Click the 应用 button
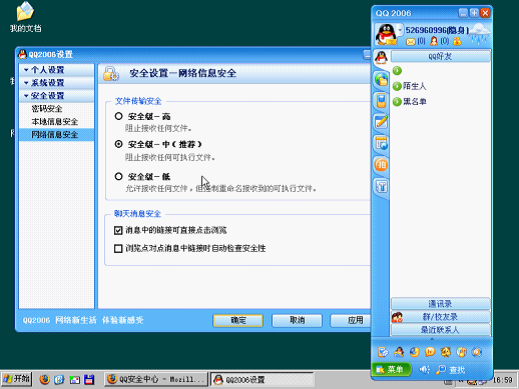The width and height of the screenshot is (519, 389). click(352, 321)
